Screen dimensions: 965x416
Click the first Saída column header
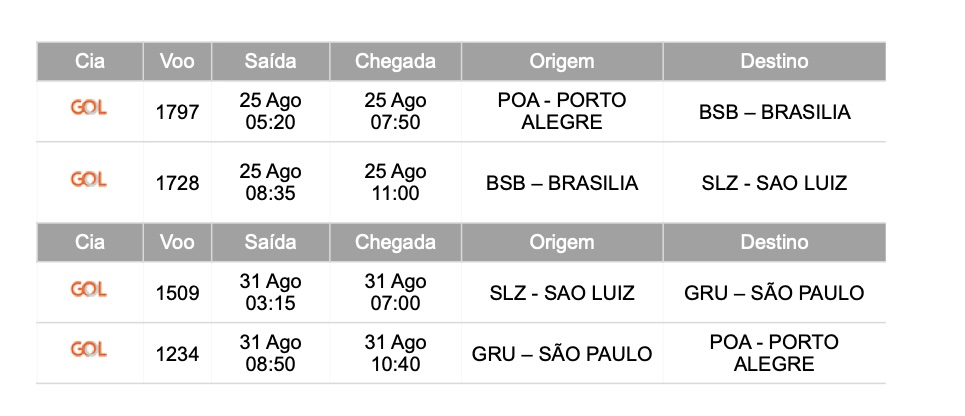[270, 61]
